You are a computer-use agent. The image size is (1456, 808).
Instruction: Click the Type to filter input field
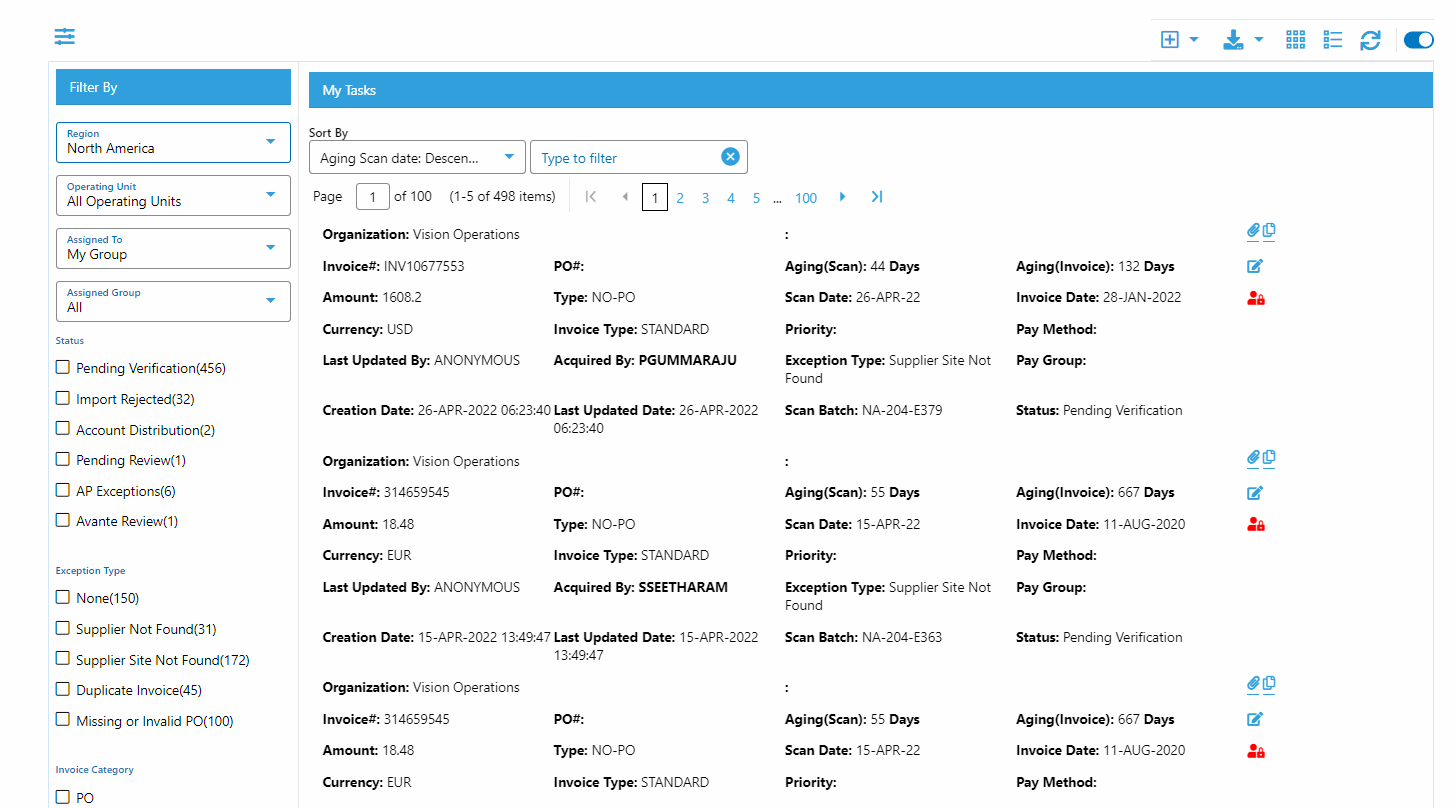625,158
